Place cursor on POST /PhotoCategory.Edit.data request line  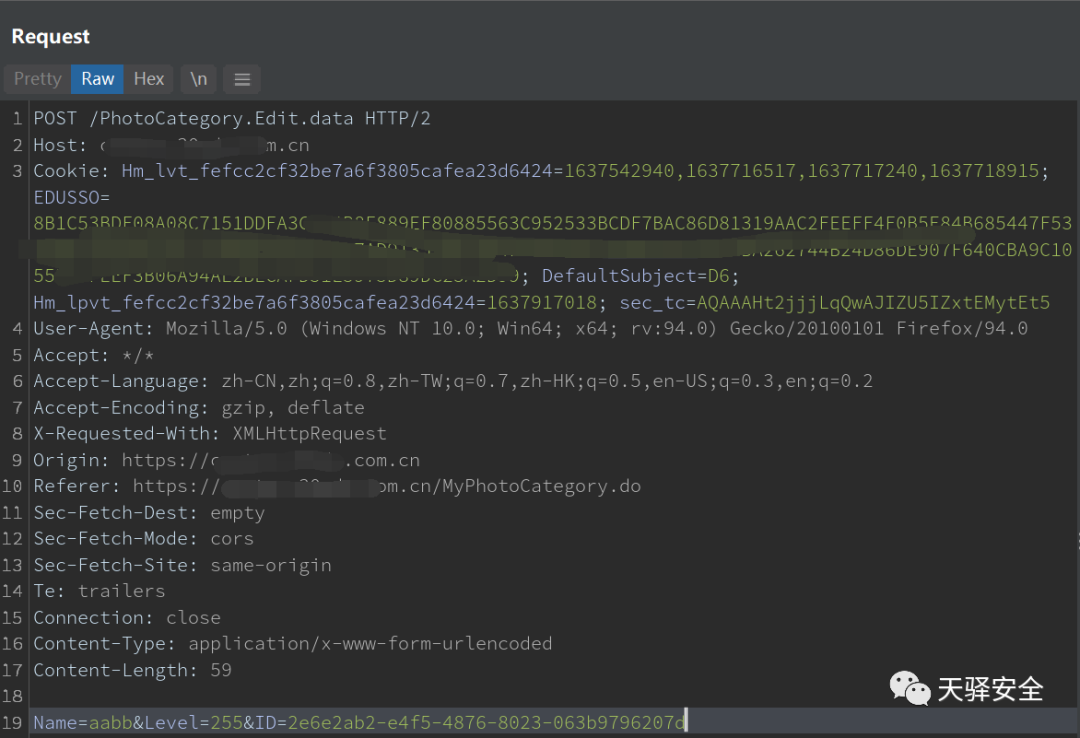pyautogui.click(x=232, y=119)
